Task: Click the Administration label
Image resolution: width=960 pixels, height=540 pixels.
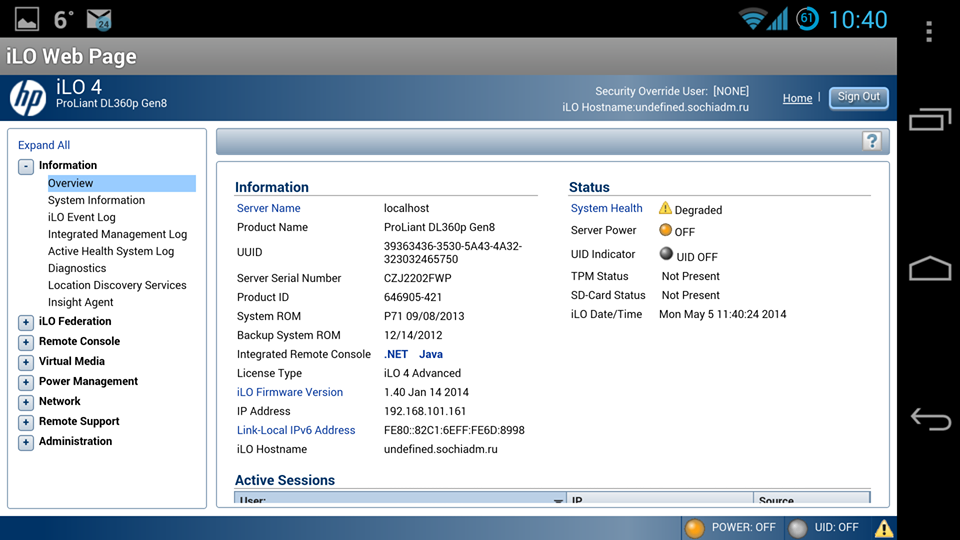Action: click(x=75, y=441)
